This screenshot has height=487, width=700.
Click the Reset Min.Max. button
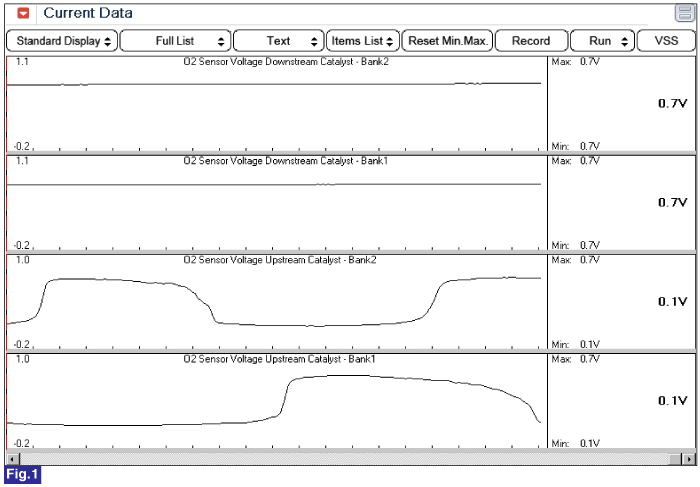click(447, 41)
